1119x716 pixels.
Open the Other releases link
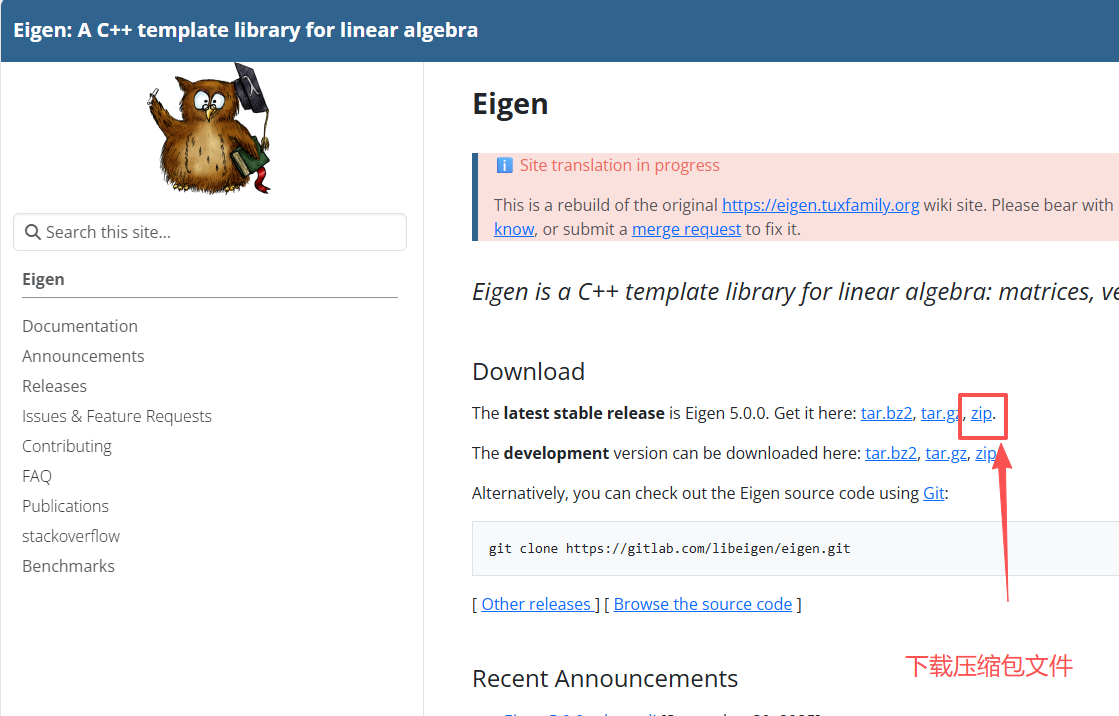(536, 605)
